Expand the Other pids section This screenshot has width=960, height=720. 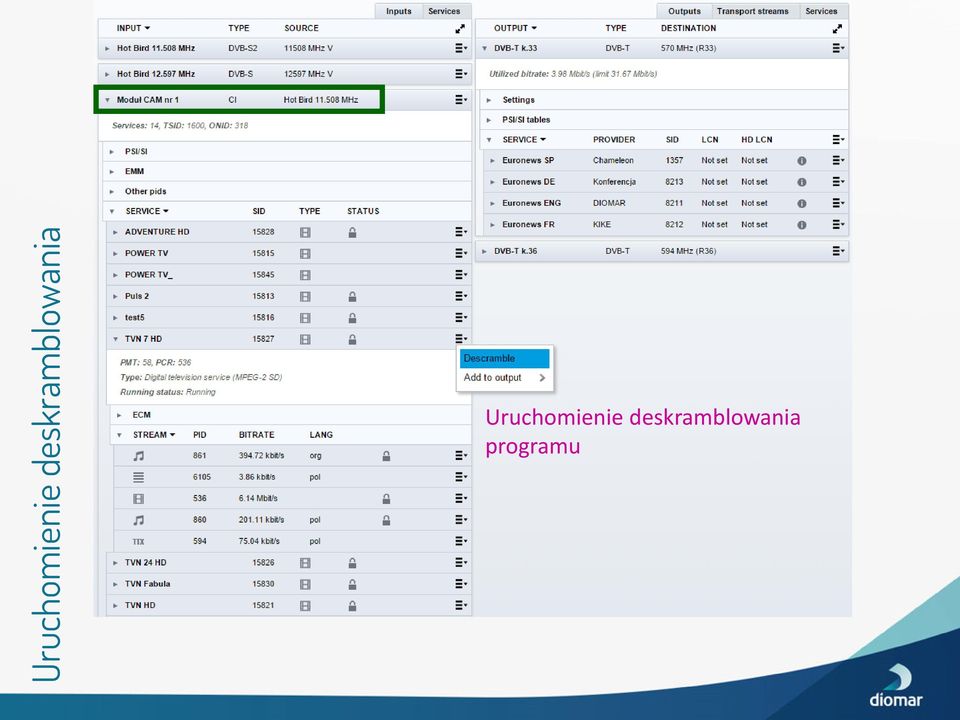[x=111, y=192]
